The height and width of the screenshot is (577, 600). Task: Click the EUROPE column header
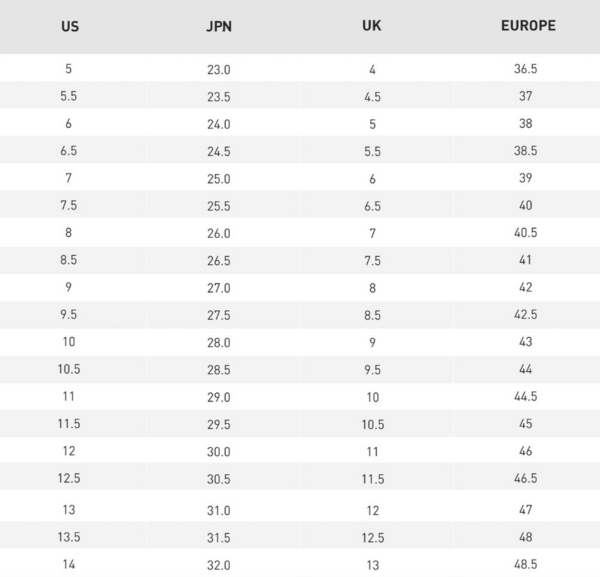pyautogui.click(x=528, y=25)
